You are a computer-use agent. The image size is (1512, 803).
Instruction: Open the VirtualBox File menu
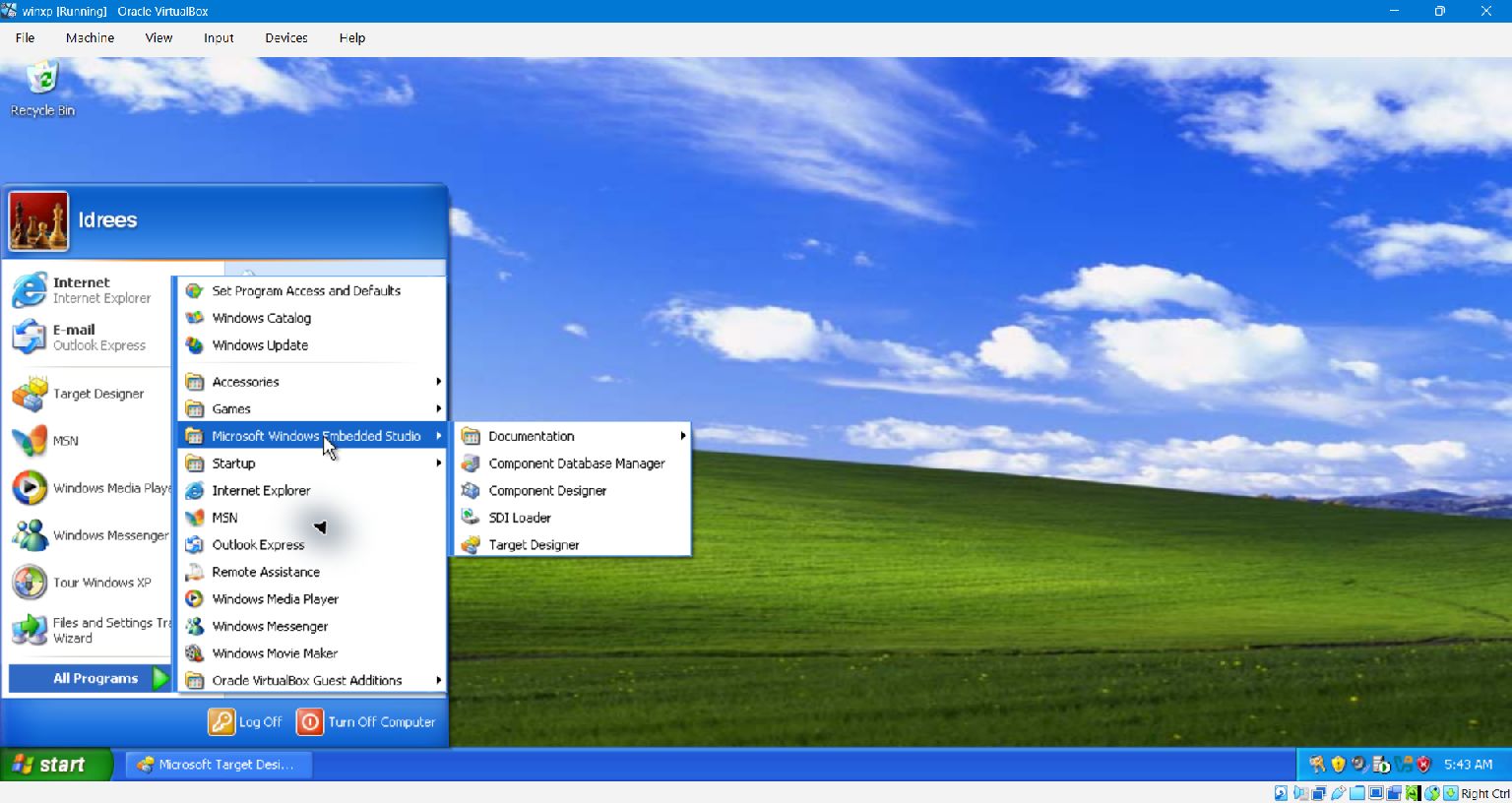tap(26, 38)
